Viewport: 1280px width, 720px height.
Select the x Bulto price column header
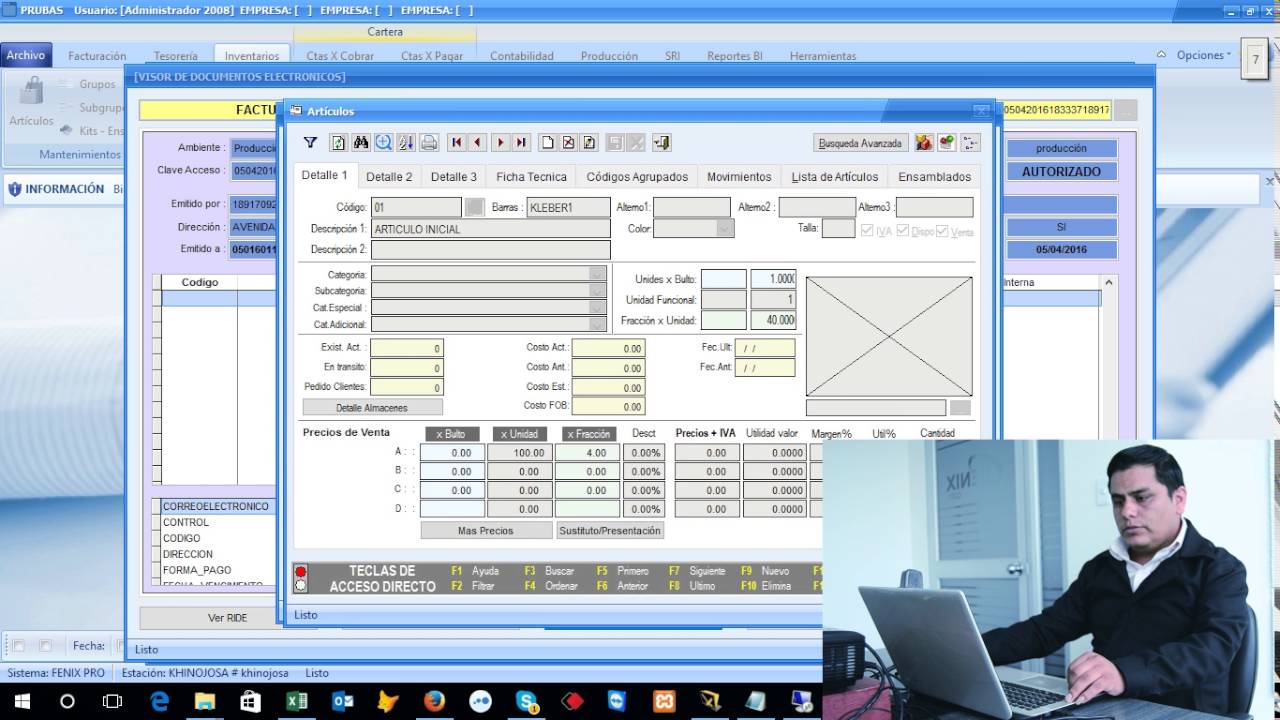click(x=451, y=434)
